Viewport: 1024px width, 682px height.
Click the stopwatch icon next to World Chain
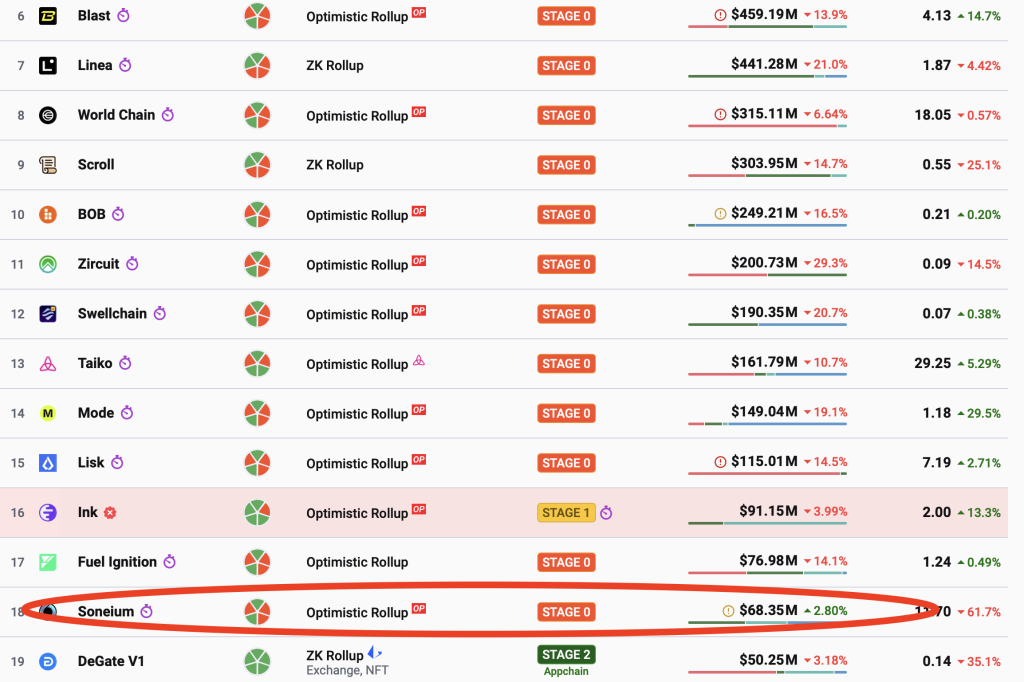click(x=168, y=115)
